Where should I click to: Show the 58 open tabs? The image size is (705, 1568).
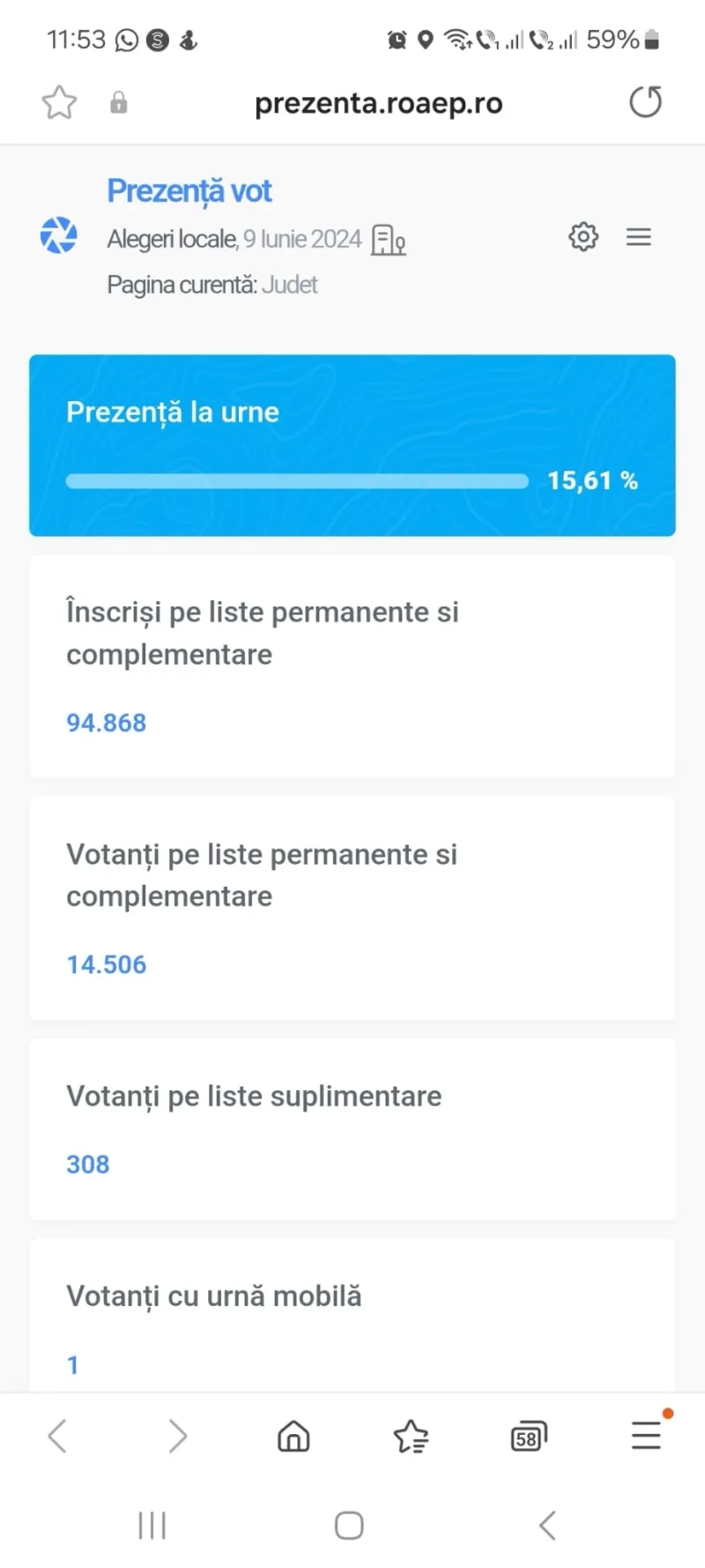529,1437
